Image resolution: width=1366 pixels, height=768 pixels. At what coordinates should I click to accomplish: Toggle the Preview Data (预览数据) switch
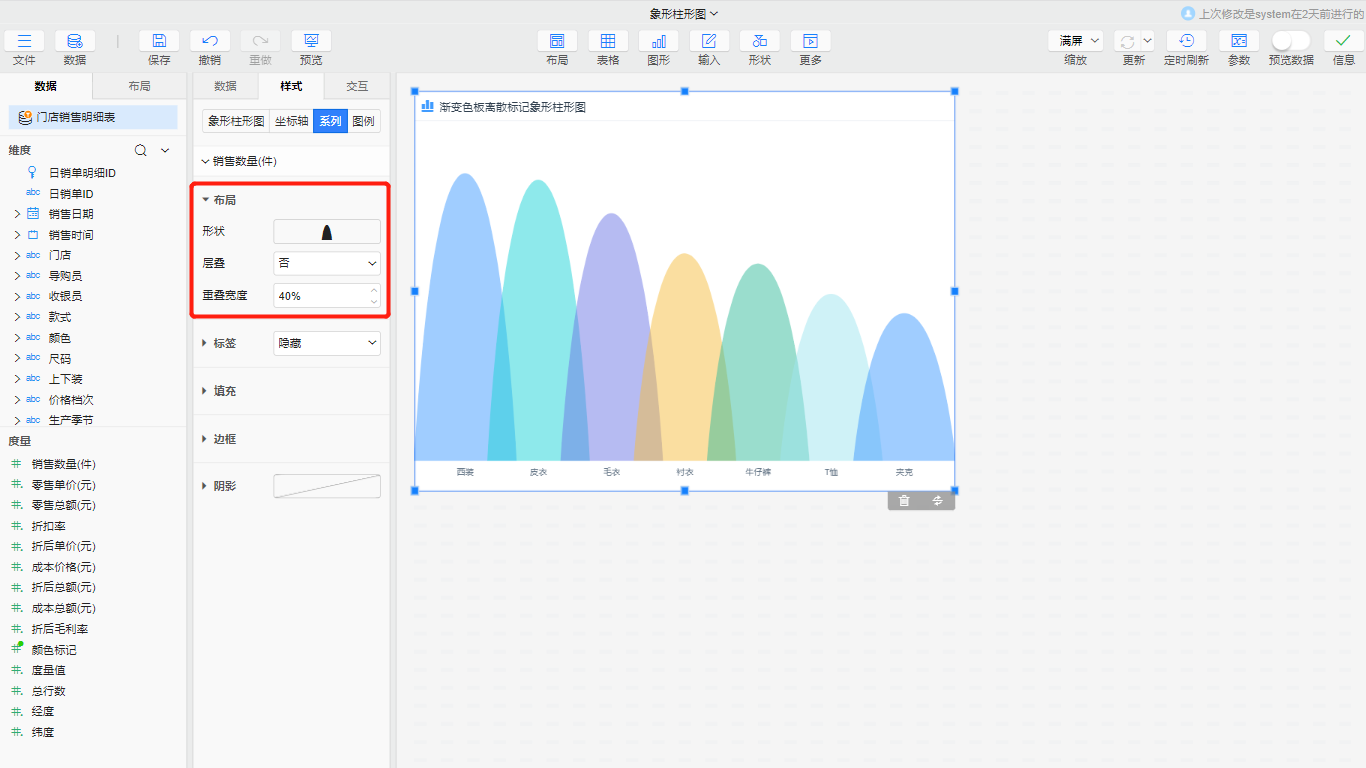1290,41
